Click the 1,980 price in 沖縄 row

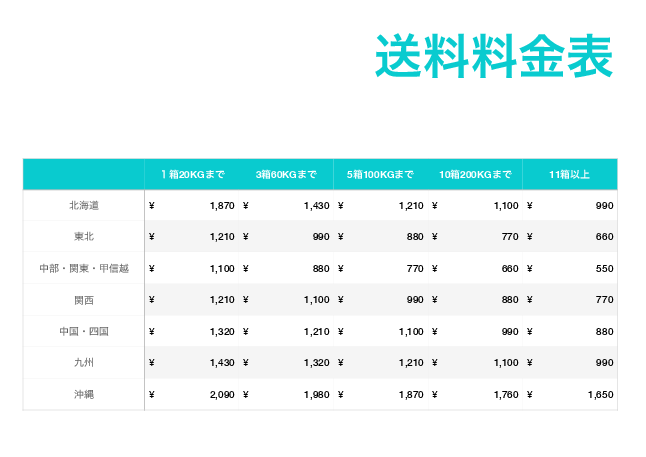click(316, 395)
